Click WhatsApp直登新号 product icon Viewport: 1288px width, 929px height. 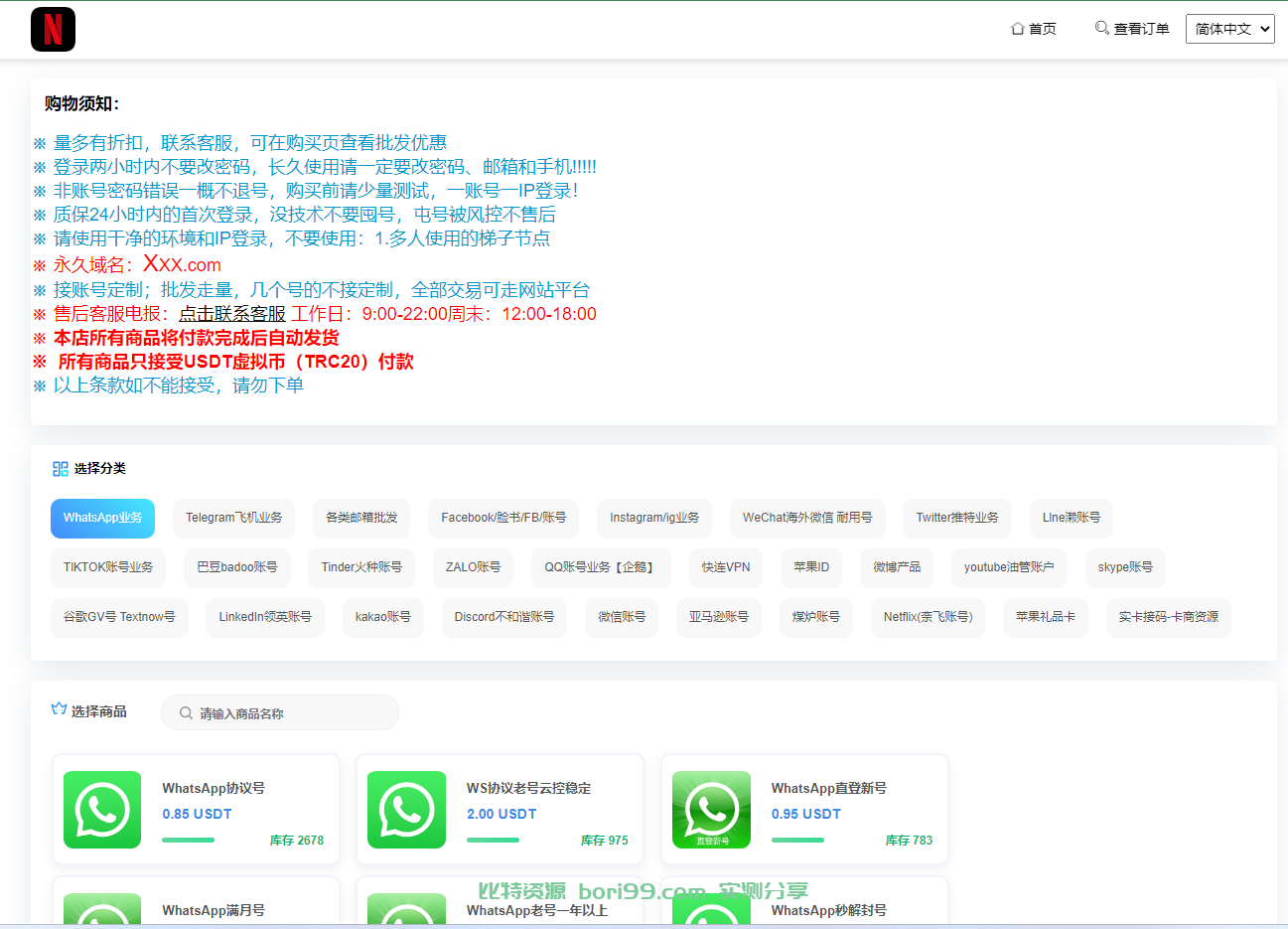point(711,810)
